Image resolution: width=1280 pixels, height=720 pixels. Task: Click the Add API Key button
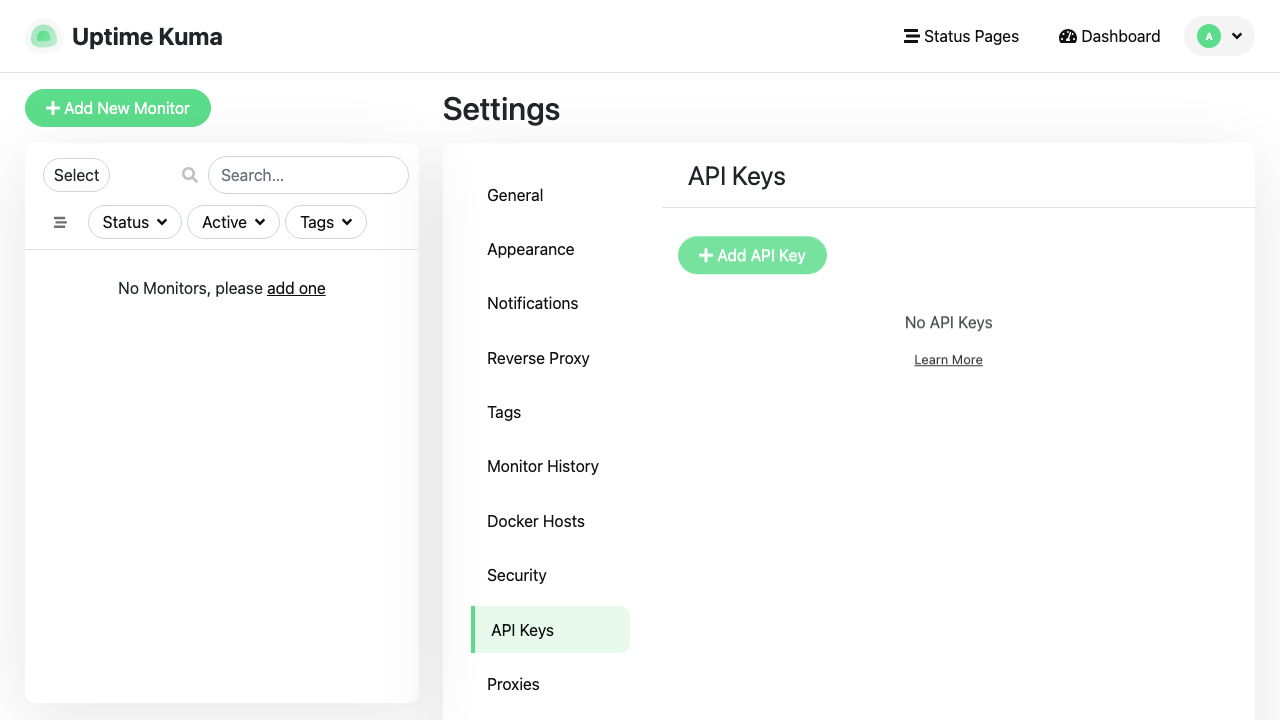752,255
